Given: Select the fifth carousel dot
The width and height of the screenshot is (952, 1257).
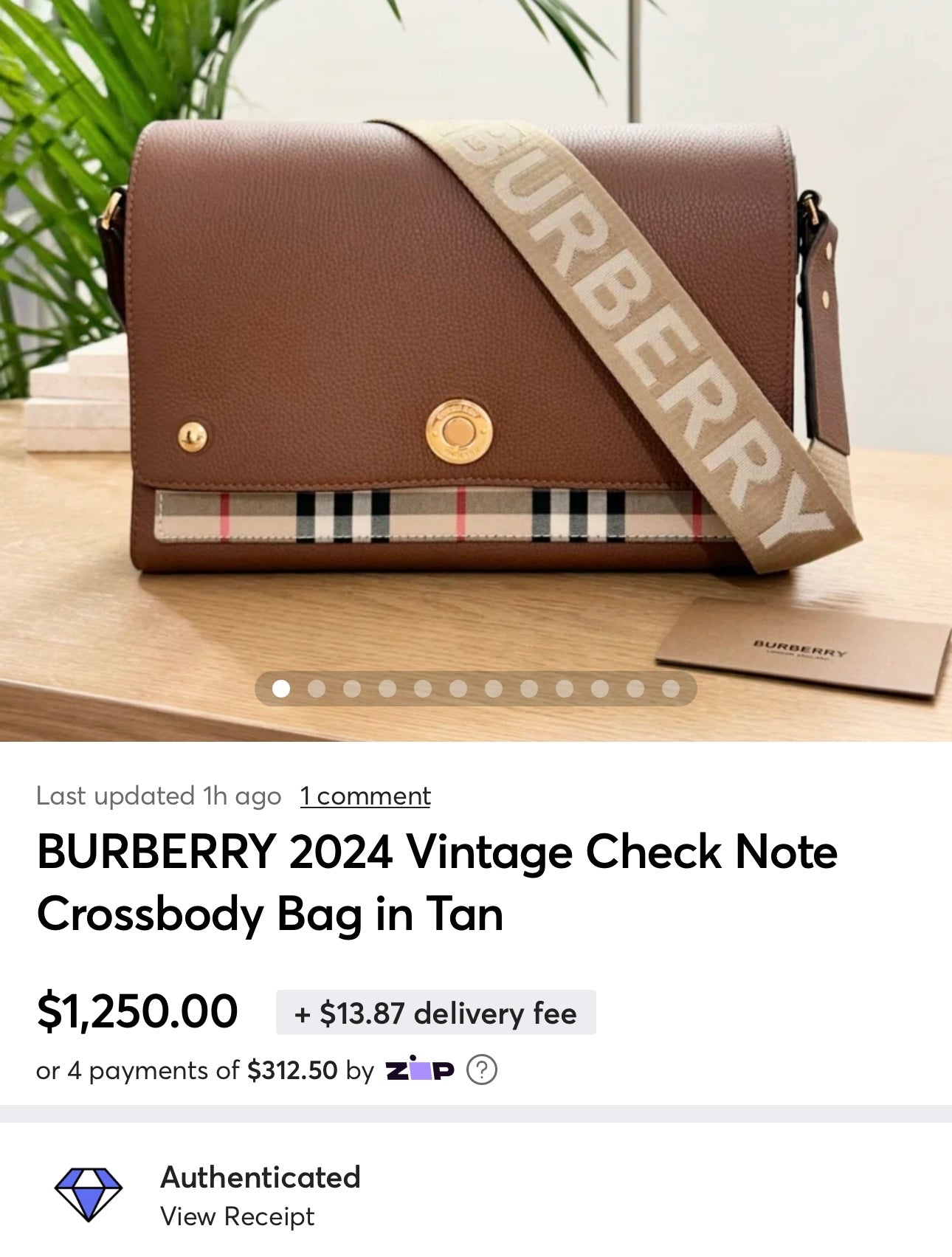Looking at the screenshot, I should pos(423,689).
